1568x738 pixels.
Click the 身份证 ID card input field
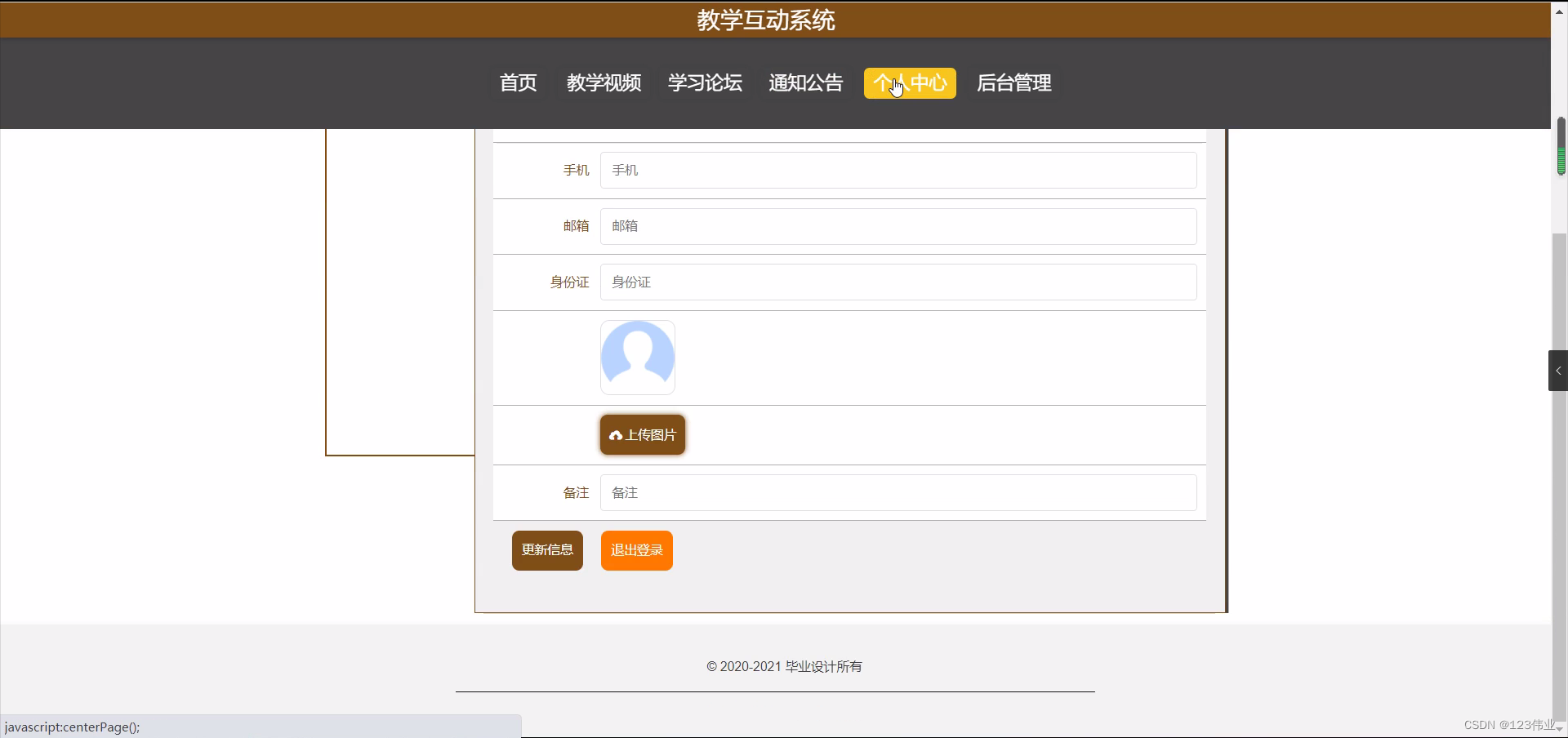[x=897, y=282]
